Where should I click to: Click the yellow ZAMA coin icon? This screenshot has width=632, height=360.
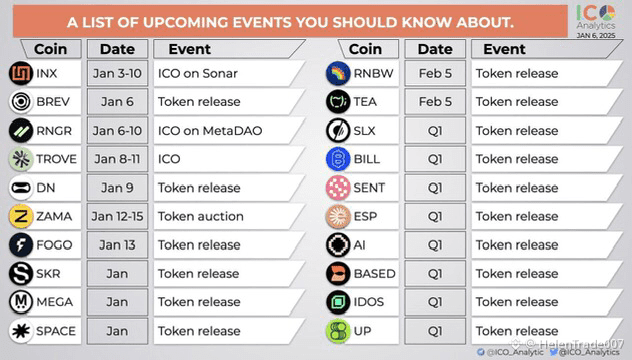(21, 216)
